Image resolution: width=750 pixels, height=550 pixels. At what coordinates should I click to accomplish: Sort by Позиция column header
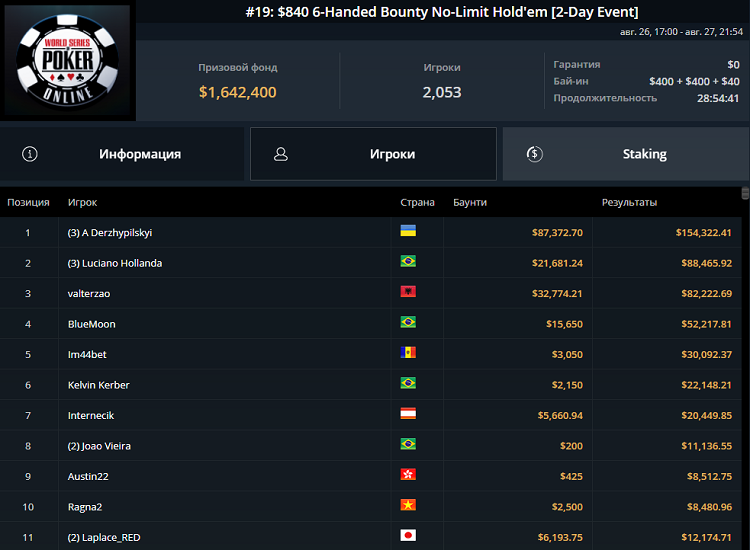28,202
